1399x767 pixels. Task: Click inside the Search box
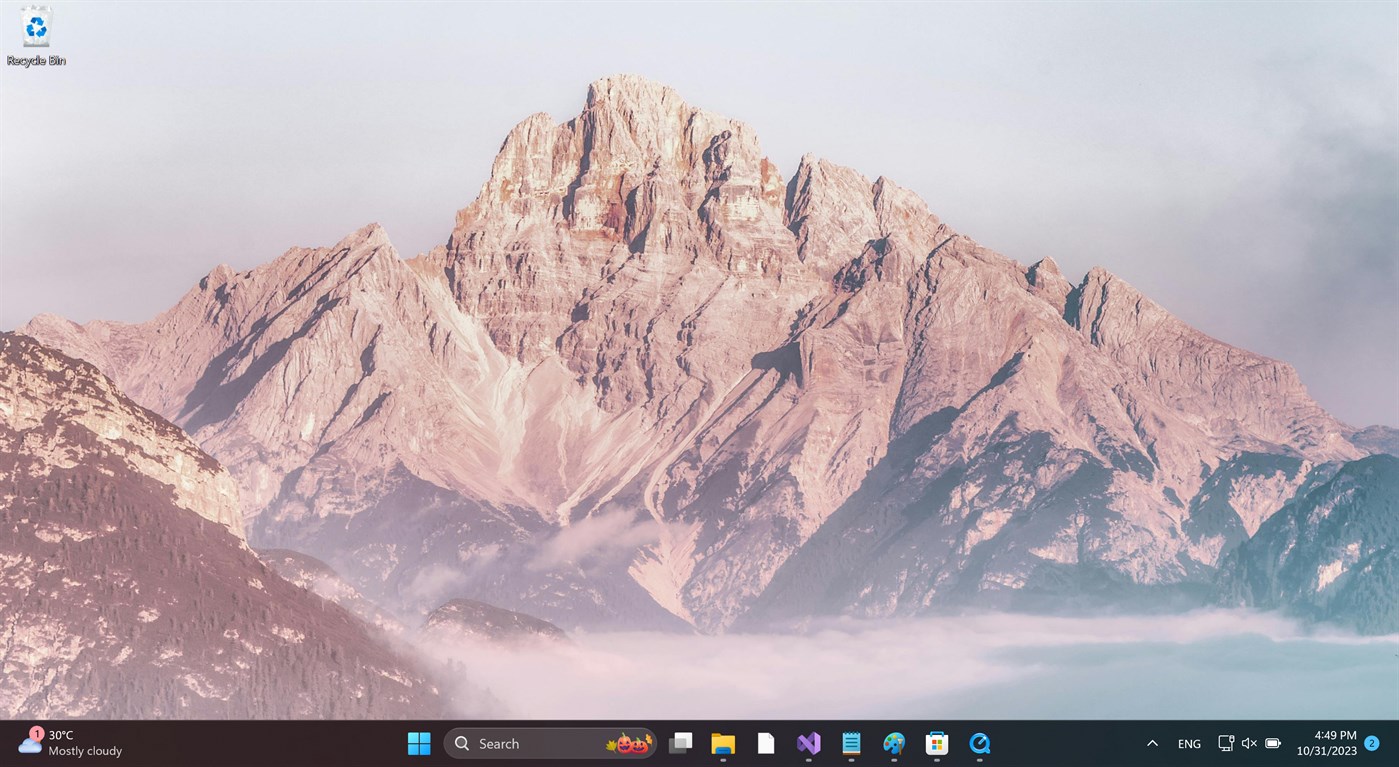(530, 743)
